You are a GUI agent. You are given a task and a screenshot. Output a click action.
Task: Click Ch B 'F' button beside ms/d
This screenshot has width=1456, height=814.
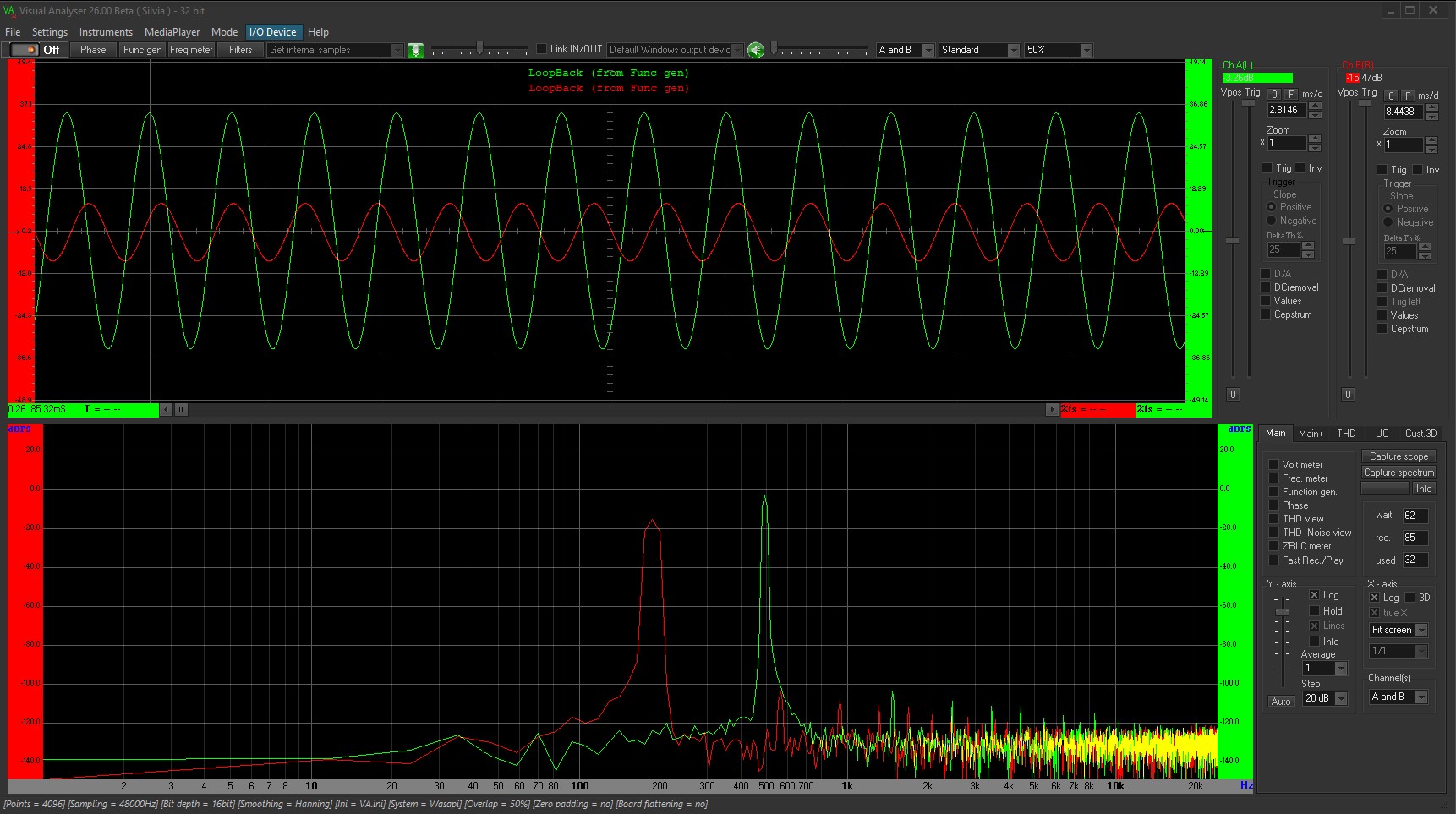coord(1408,96)
